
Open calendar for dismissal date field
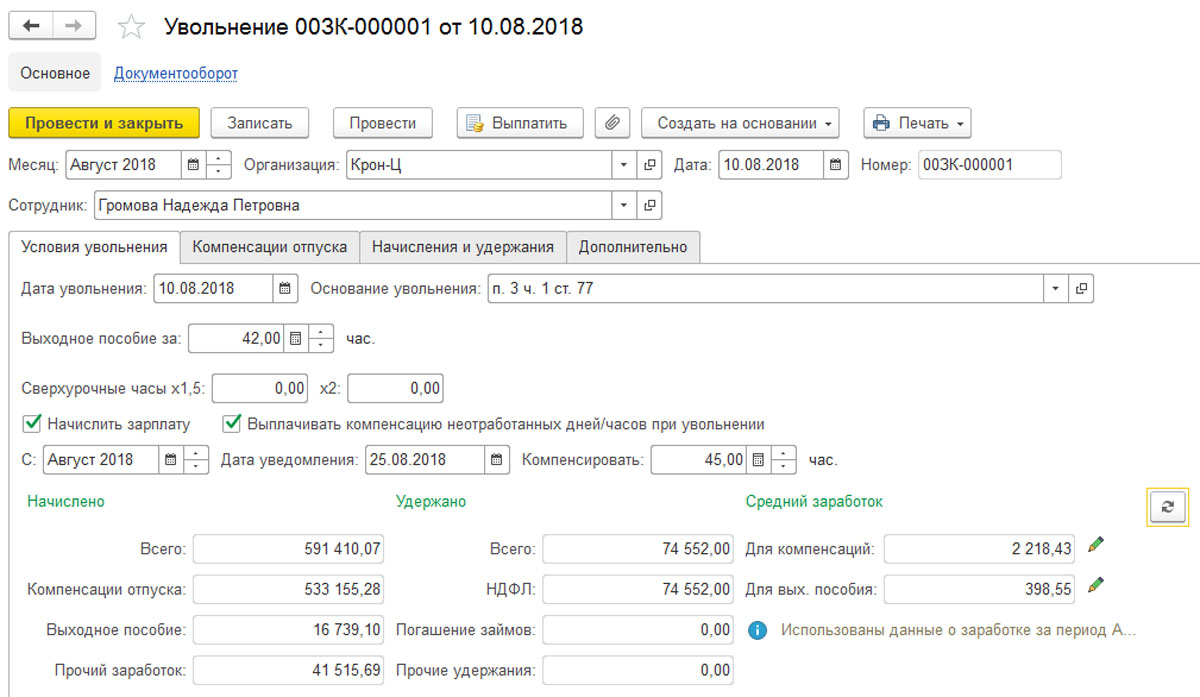286,289
